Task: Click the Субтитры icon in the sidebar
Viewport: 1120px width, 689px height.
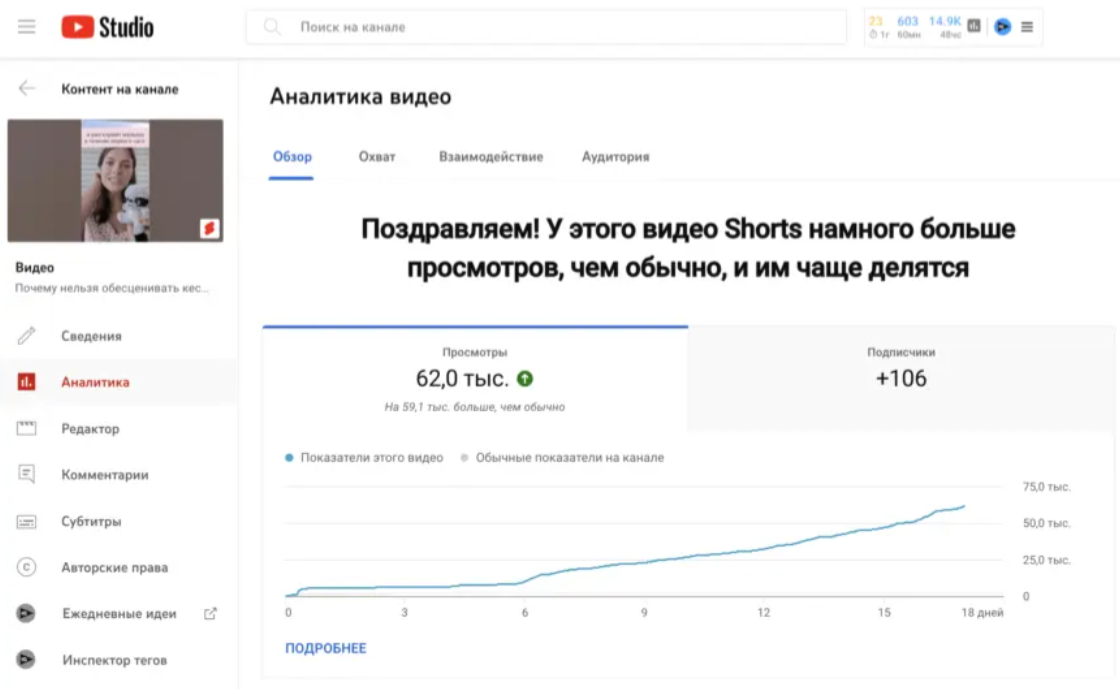Action: [27, 521]
